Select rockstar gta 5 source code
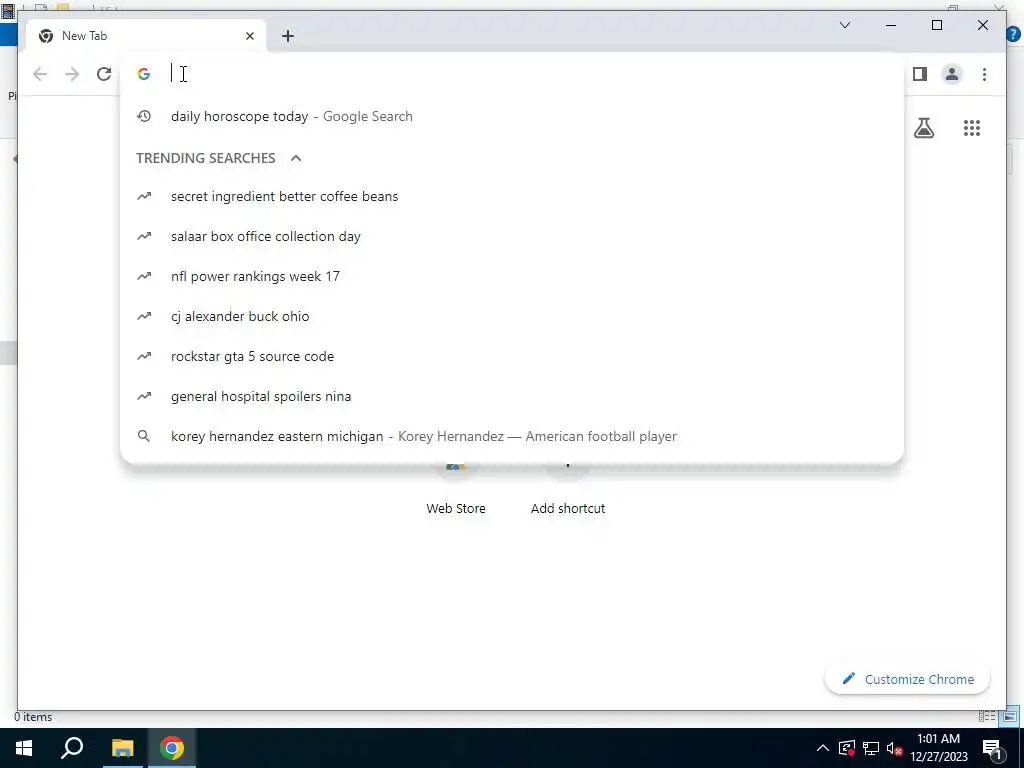 pos(512,356)
